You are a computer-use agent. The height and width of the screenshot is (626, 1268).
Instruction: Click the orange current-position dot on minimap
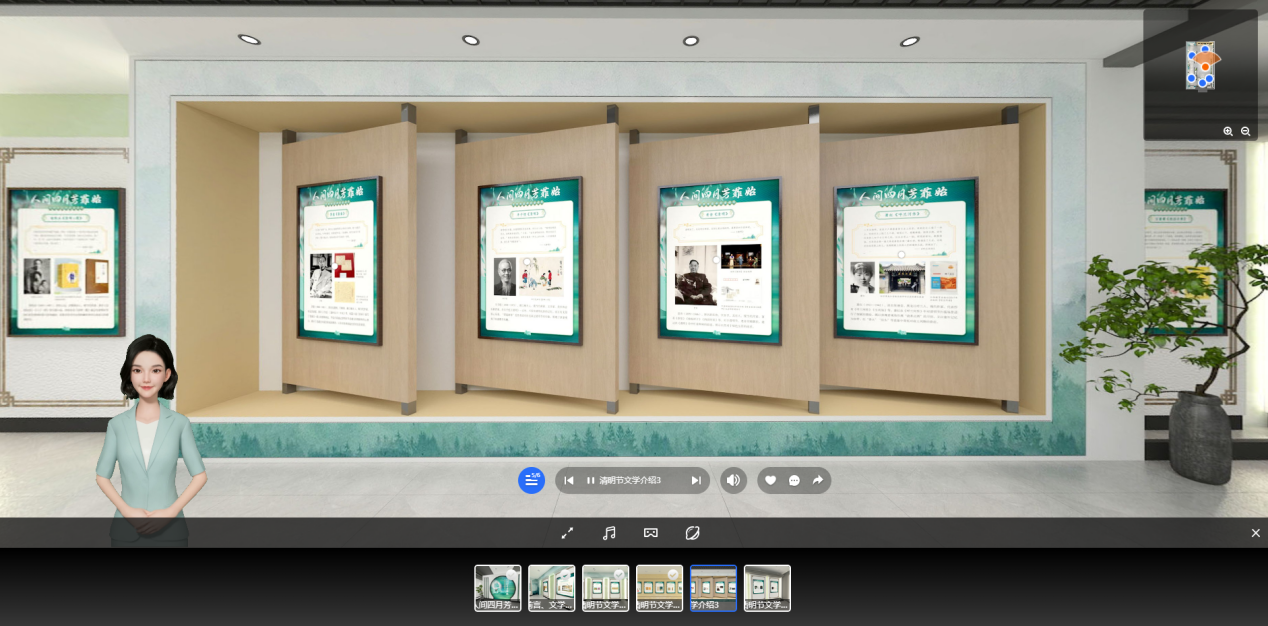point(1205,66)
